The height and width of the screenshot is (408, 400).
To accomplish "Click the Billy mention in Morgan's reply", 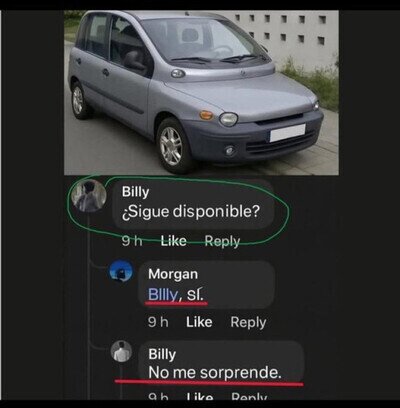I will pyautogui.click(x=163, y=295).
